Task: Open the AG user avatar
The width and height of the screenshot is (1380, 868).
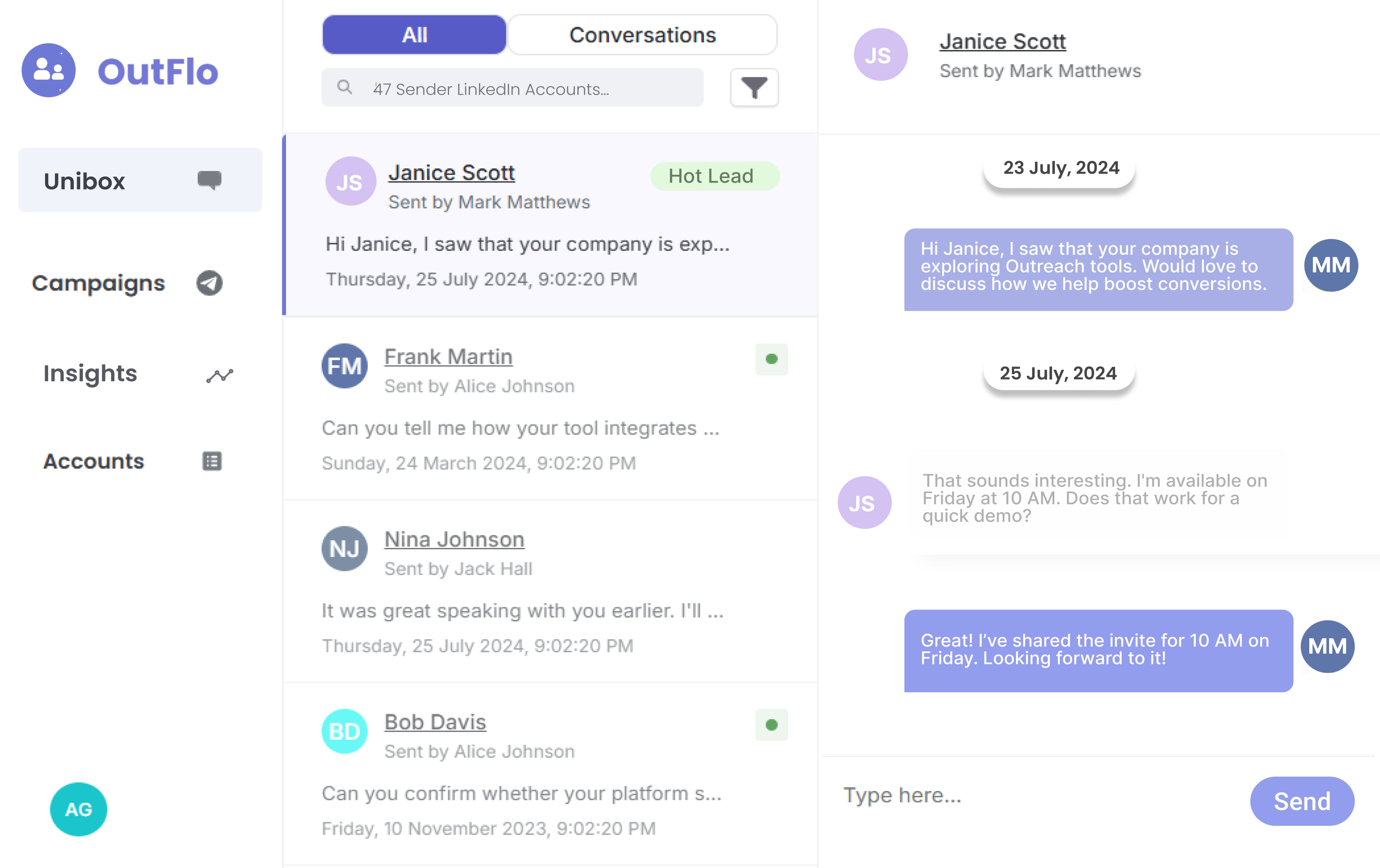Action: [x=78, y=809]
